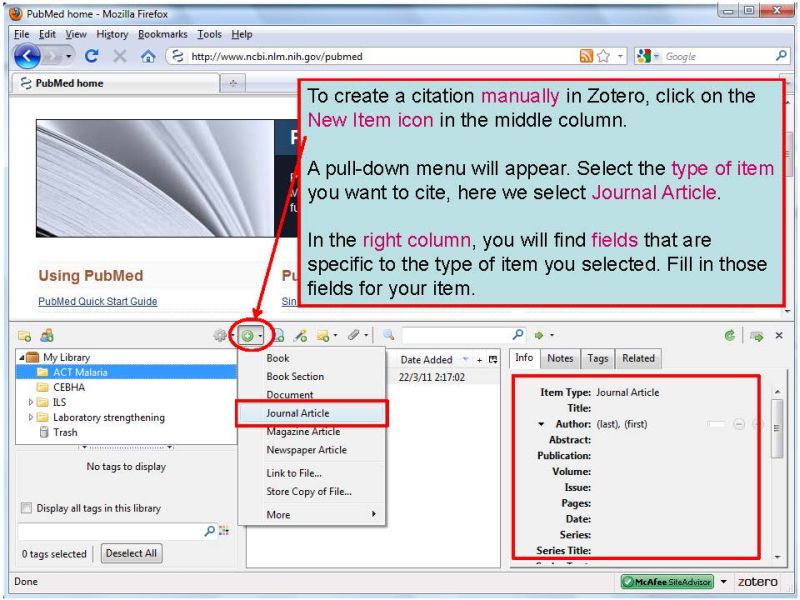This screenshot has width=800, height=600.
Task: Open the Bookmarks menu
Action: [162, 34]
